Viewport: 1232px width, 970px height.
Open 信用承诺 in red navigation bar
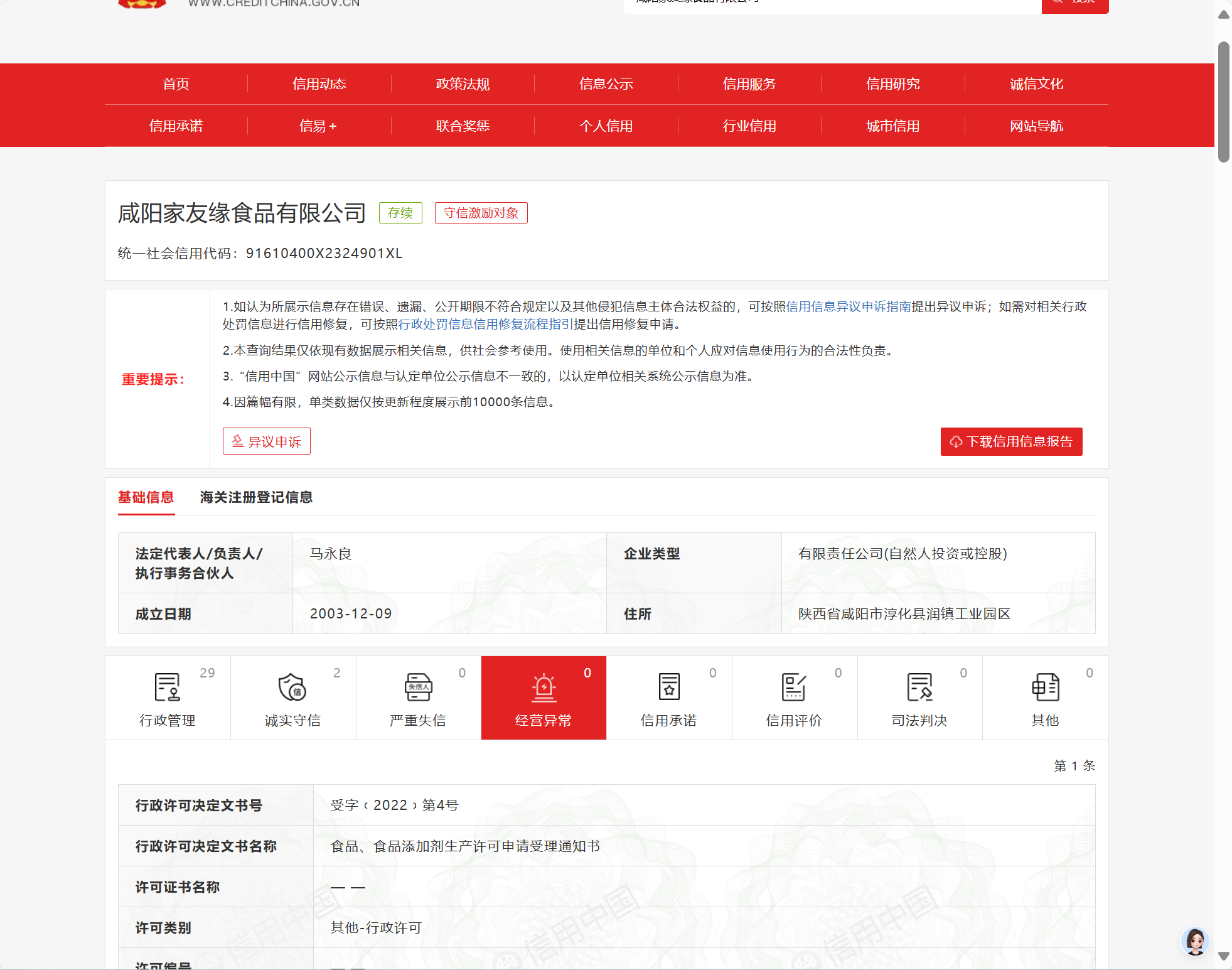176,126
